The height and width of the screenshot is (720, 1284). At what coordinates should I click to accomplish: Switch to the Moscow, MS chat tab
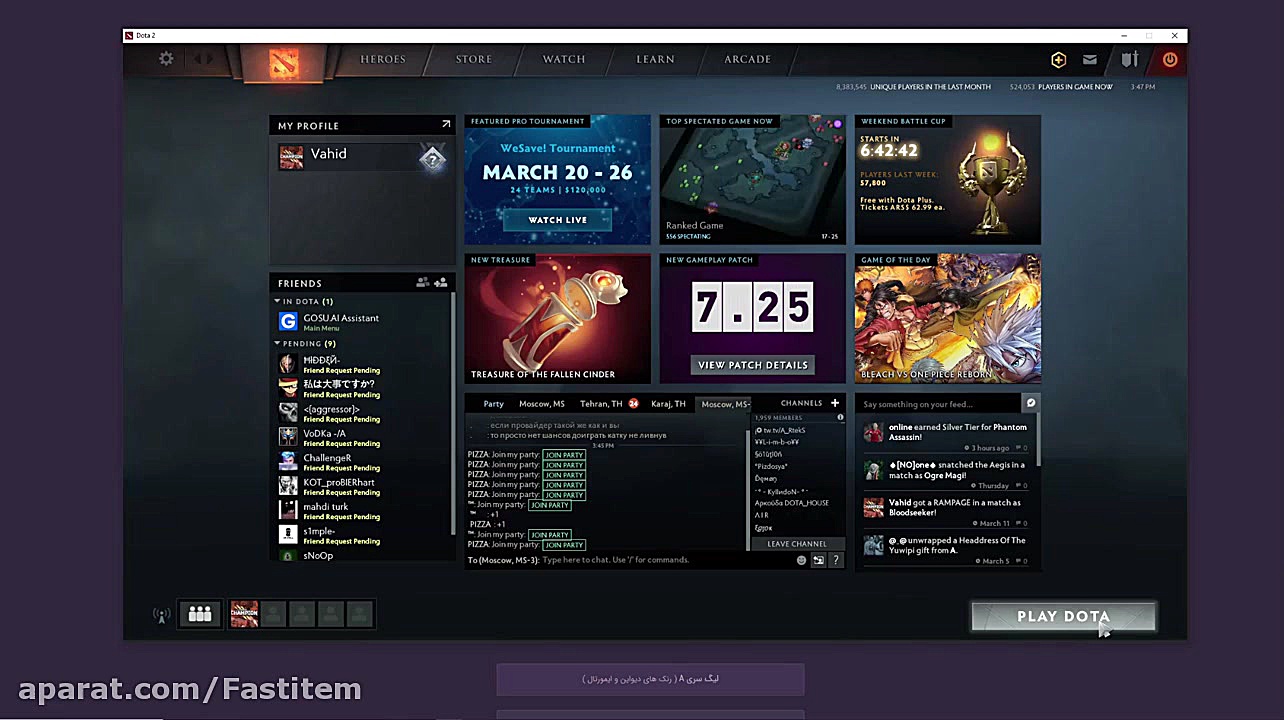542,404
